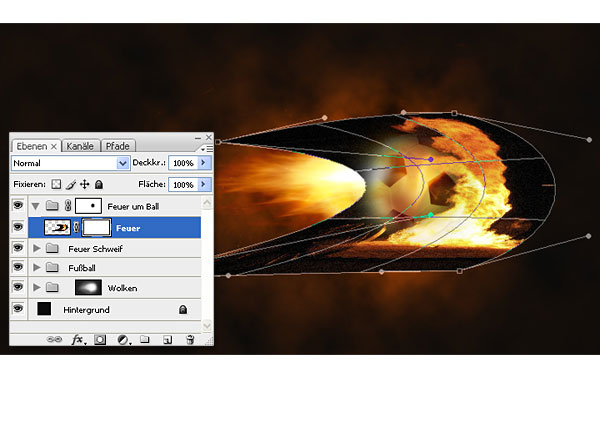
Task: Click the Hintergrund layer lock icon
Action: point(183,309)
